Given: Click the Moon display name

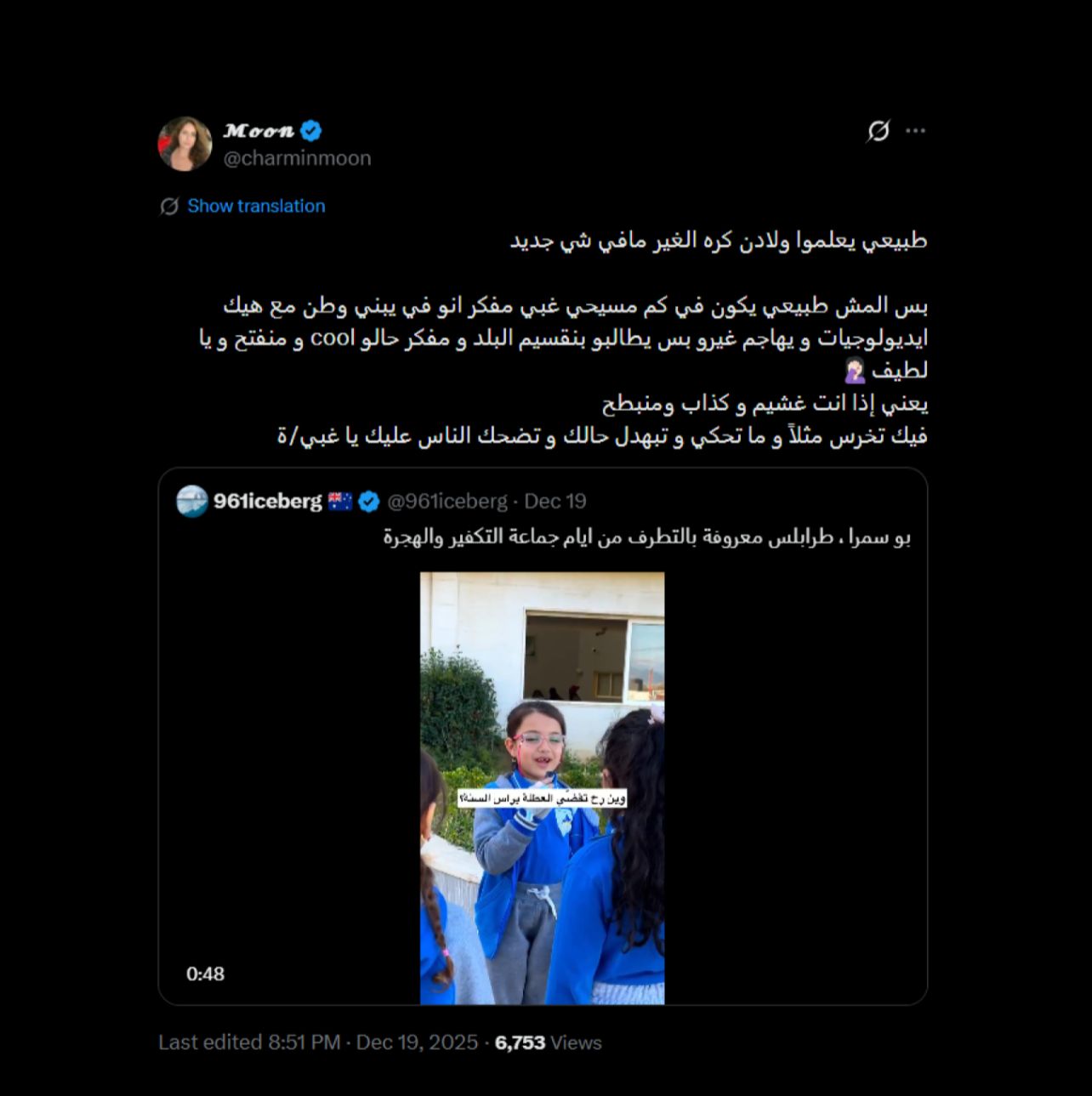Looking at the screenshot, I should click(259, 131).
